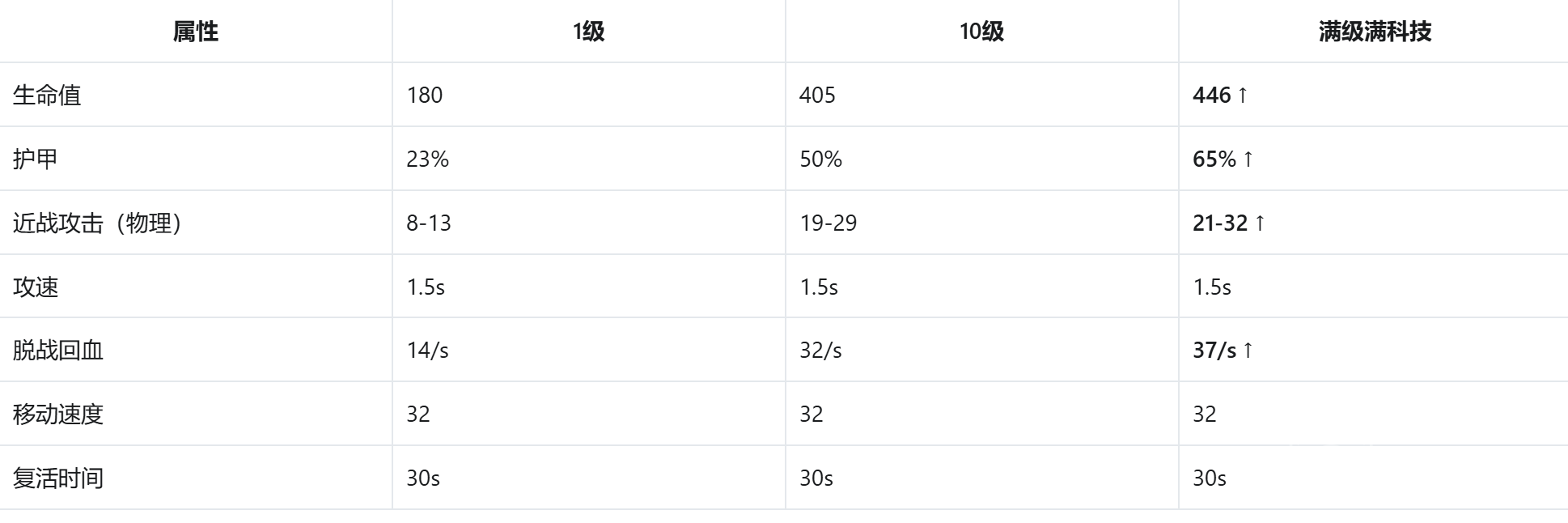The height and width of the screenshot is (523, 1568).
Task: Click the 攻速 row label
Action: tap(36, 287)
